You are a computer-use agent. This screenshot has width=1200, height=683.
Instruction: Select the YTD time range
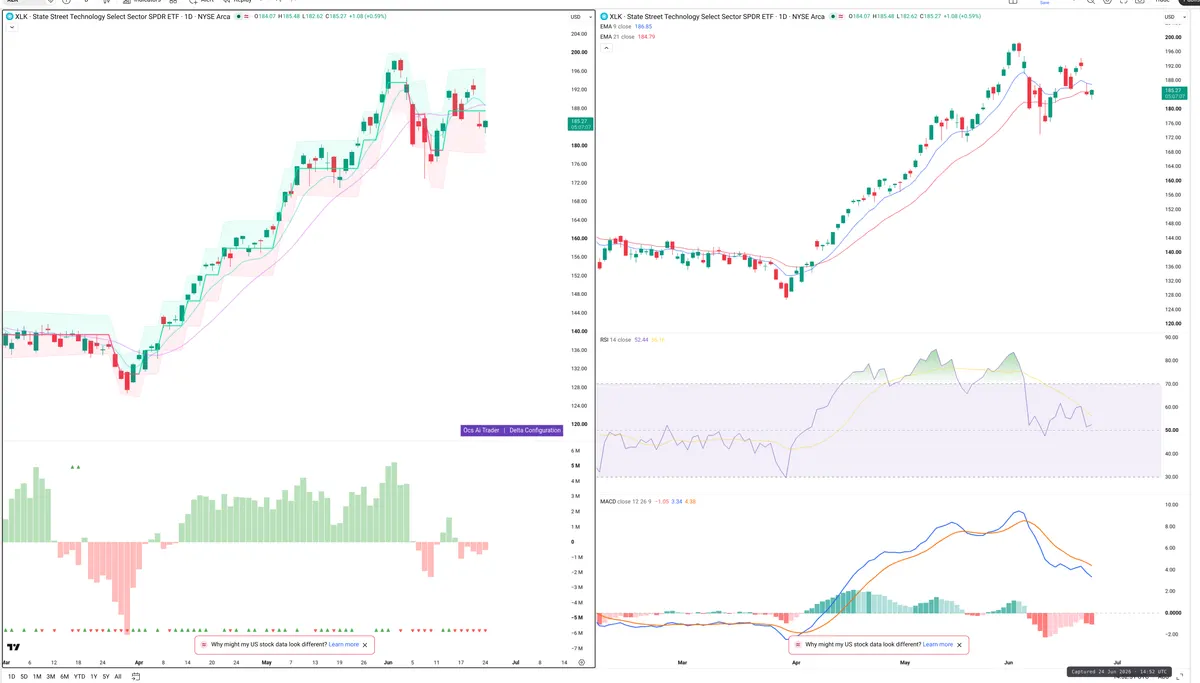[79, 677]
